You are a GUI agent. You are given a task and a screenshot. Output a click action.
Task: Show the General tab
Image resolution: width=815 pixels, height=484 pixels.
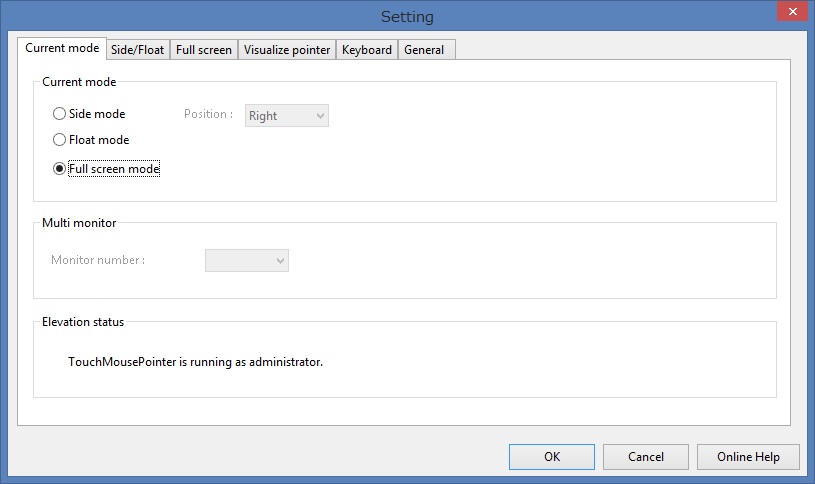coord(424,50)
